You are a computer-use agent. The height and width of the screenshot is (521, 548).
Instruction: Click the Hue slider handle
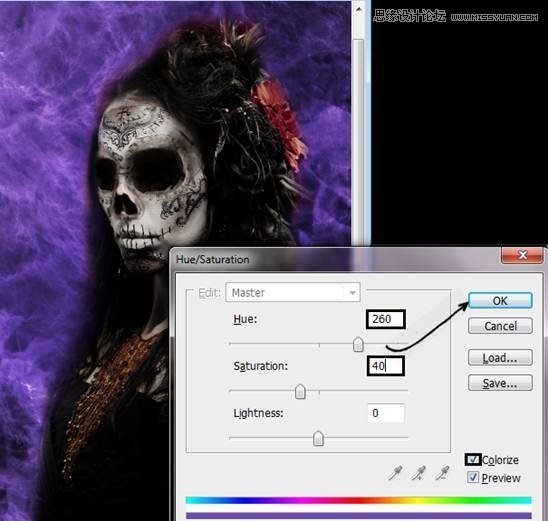tap(358, 345)
